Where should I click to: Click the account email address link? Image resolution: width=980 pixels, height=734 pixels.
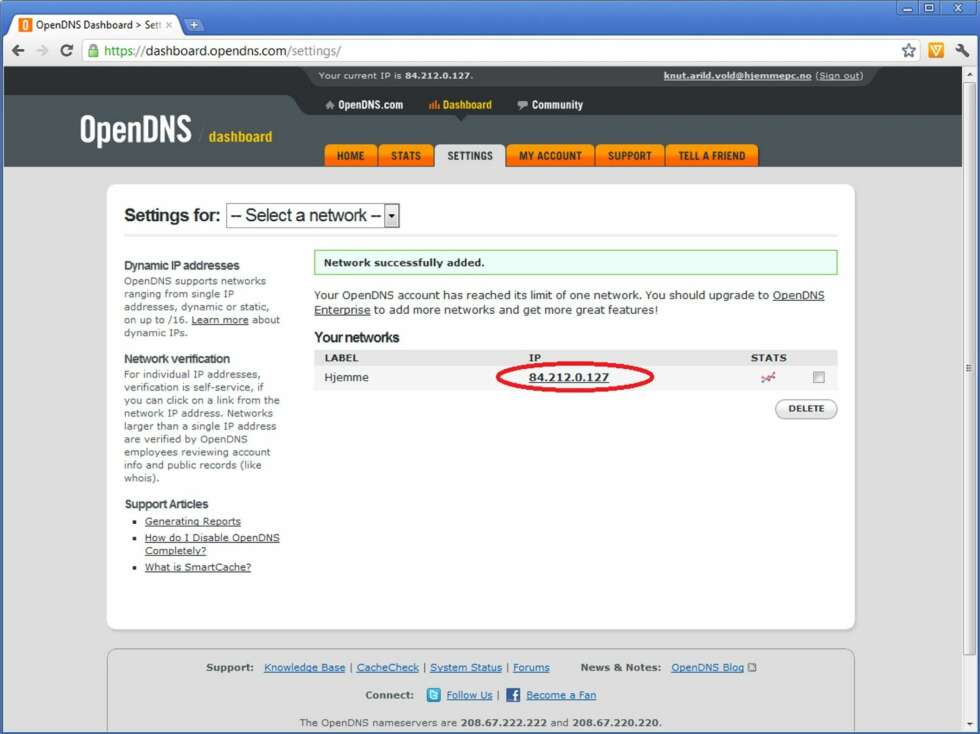coord(738,76)
